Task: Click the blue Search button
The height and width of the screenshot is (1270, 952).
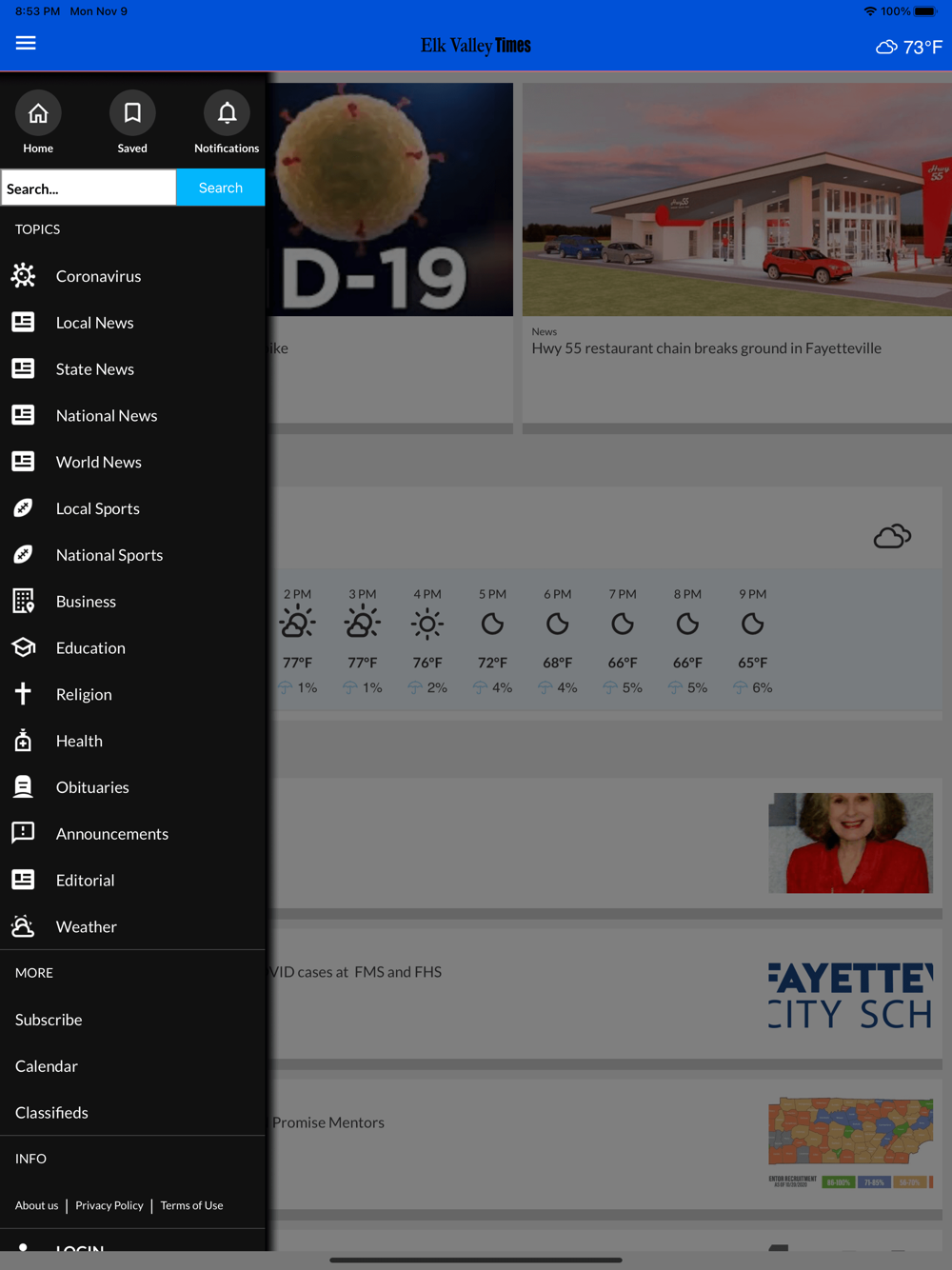Action: click(221, 188)
